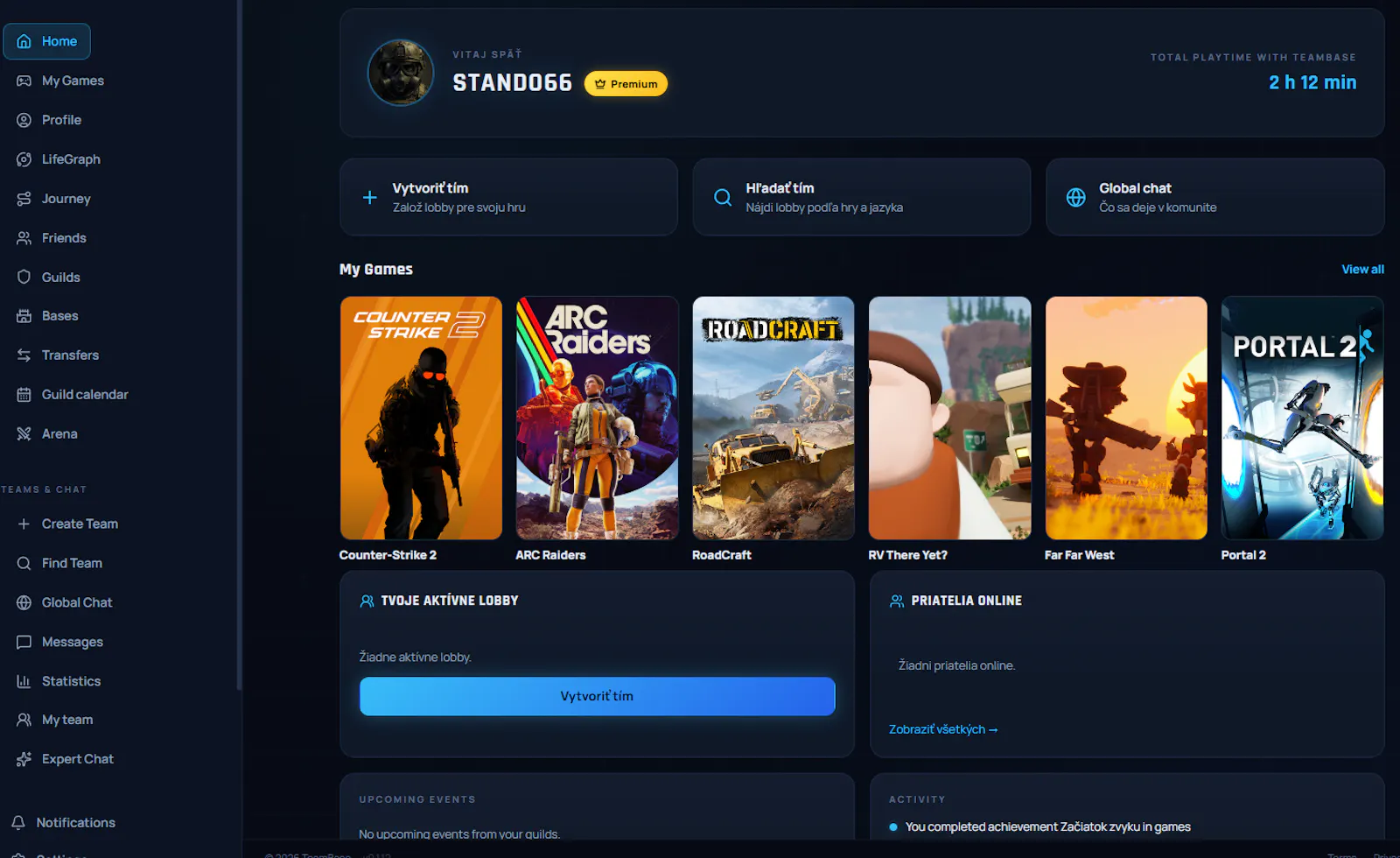The height and width of the screenshot is (858, 1400).
Task: Click the My Games controller icon
Action: 24,81
